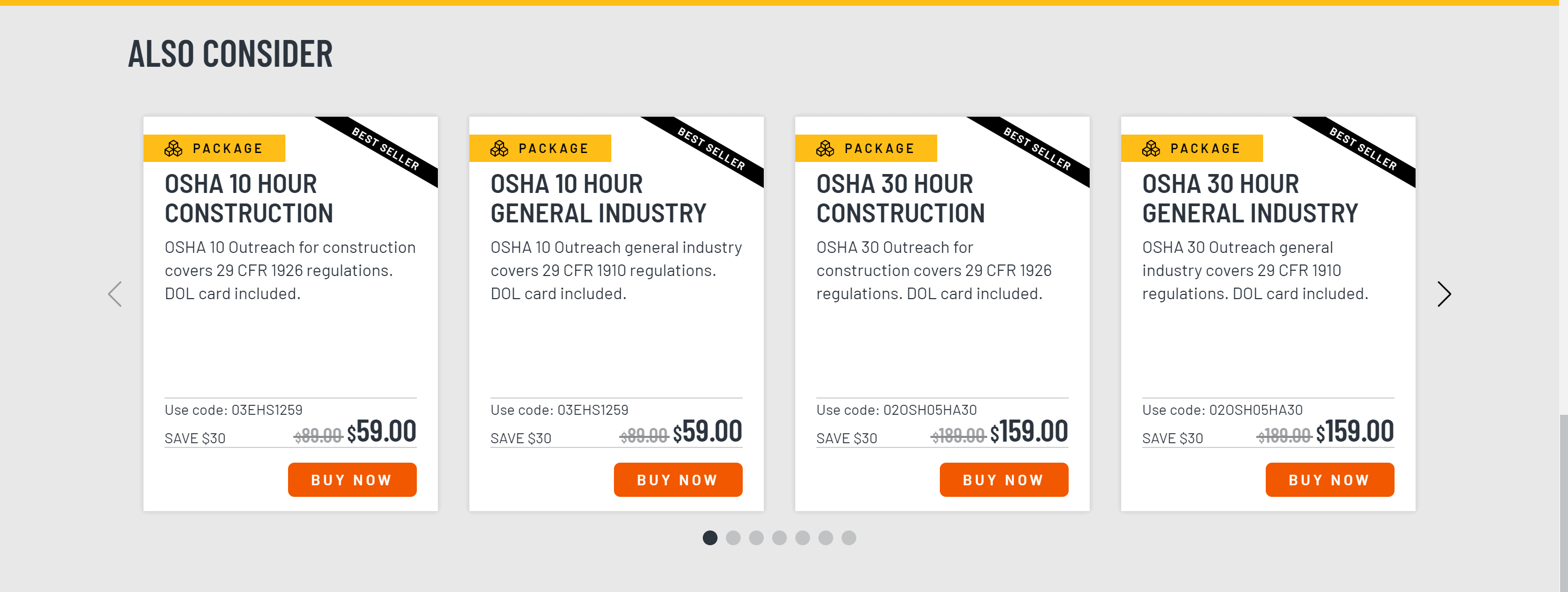The width and height of the screenshot is (1568, 592).
Task: Click 'Use code: 03EHS1259' on OSHA 10 Hour General Industry card
Action: pyautogui.click(x=559, y=410)
